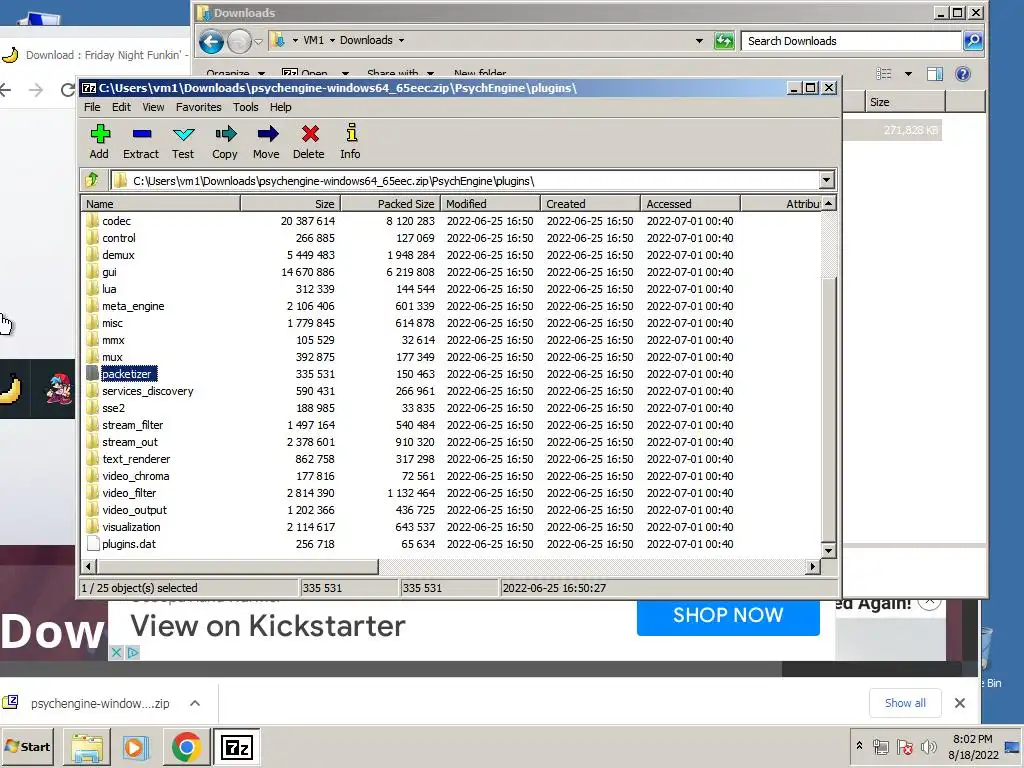Open the psychengine zip download options chevron

(x=195, y=703)
